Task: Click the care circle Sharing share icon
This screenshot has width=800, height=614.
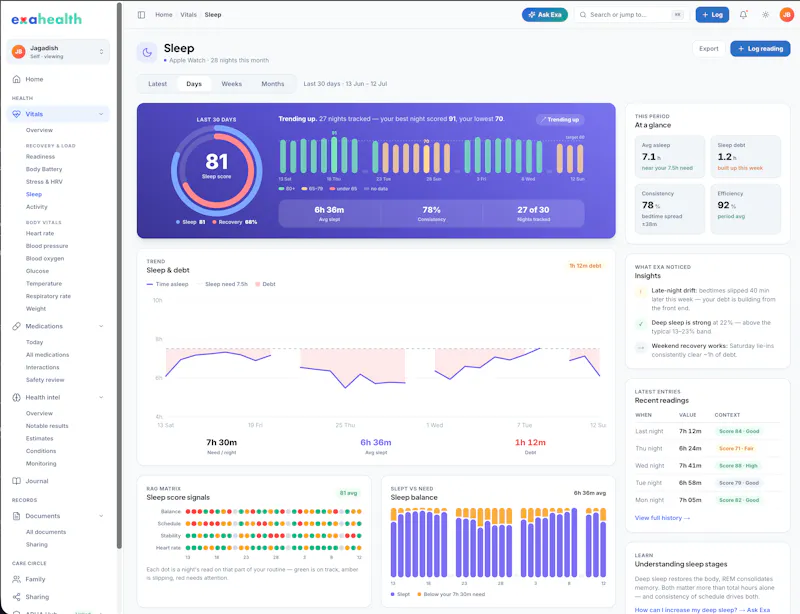Action: (16, 597)
